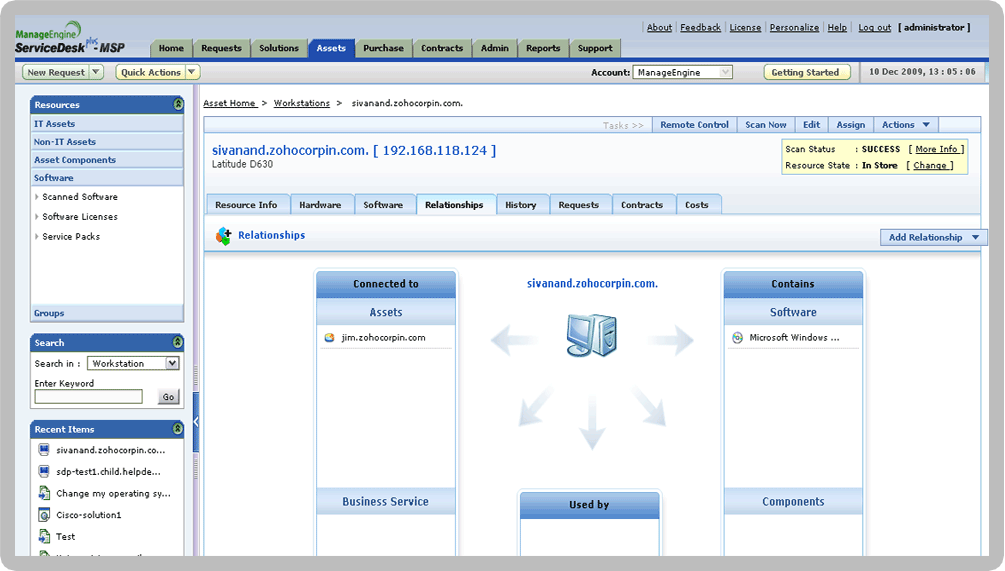Click jim.zohocorpin.com connected asset
The width and height of the screenshot is (1005, 571).
[383, 338]
